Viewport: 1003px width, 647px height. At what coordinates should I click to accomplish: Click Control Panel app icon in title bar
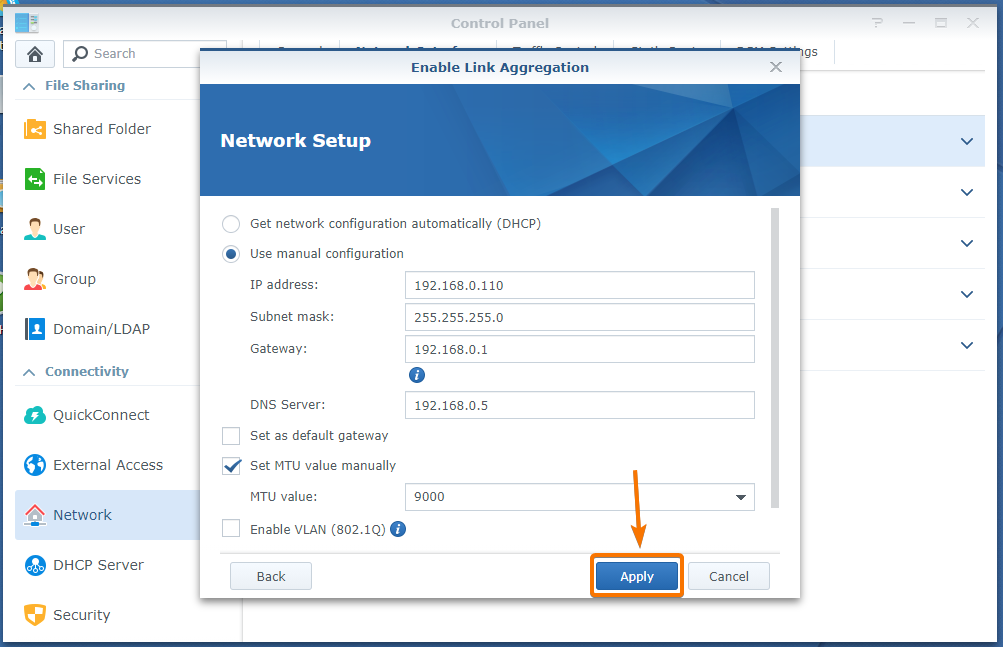coord(27,23)
